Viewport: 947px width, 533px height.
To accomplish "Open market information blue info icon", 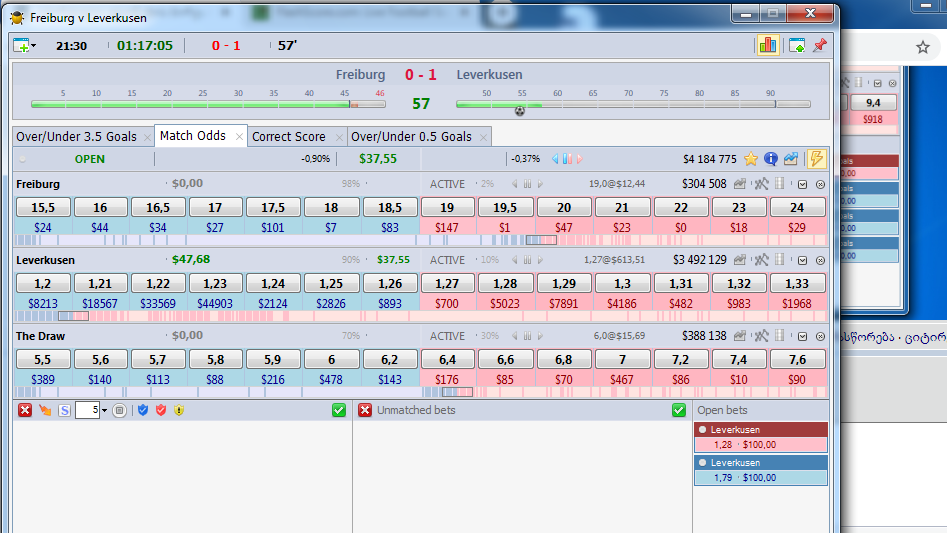I will coord(771,159).
